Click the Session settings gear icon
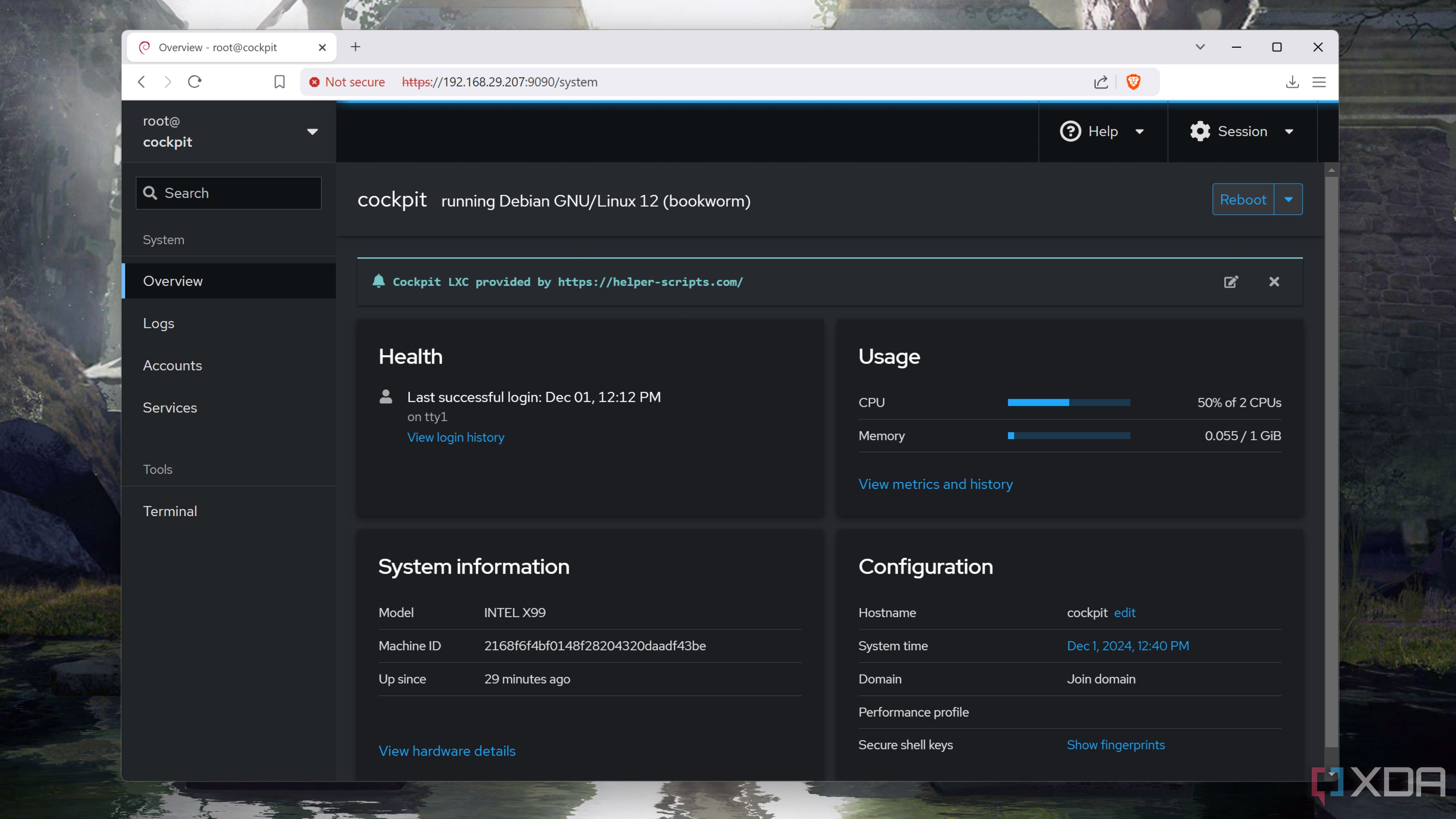 (x=1200, y=131)
